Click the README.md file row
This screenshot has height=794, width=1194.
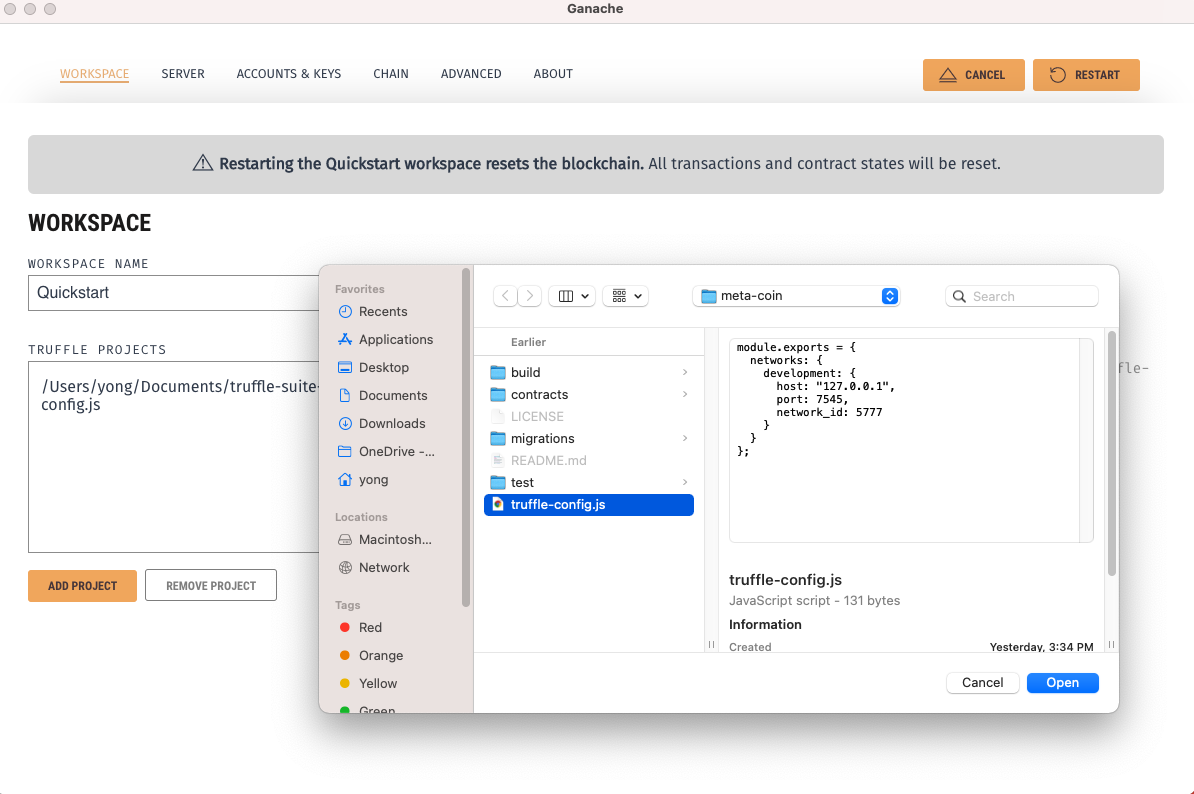[x=589, y=461]
